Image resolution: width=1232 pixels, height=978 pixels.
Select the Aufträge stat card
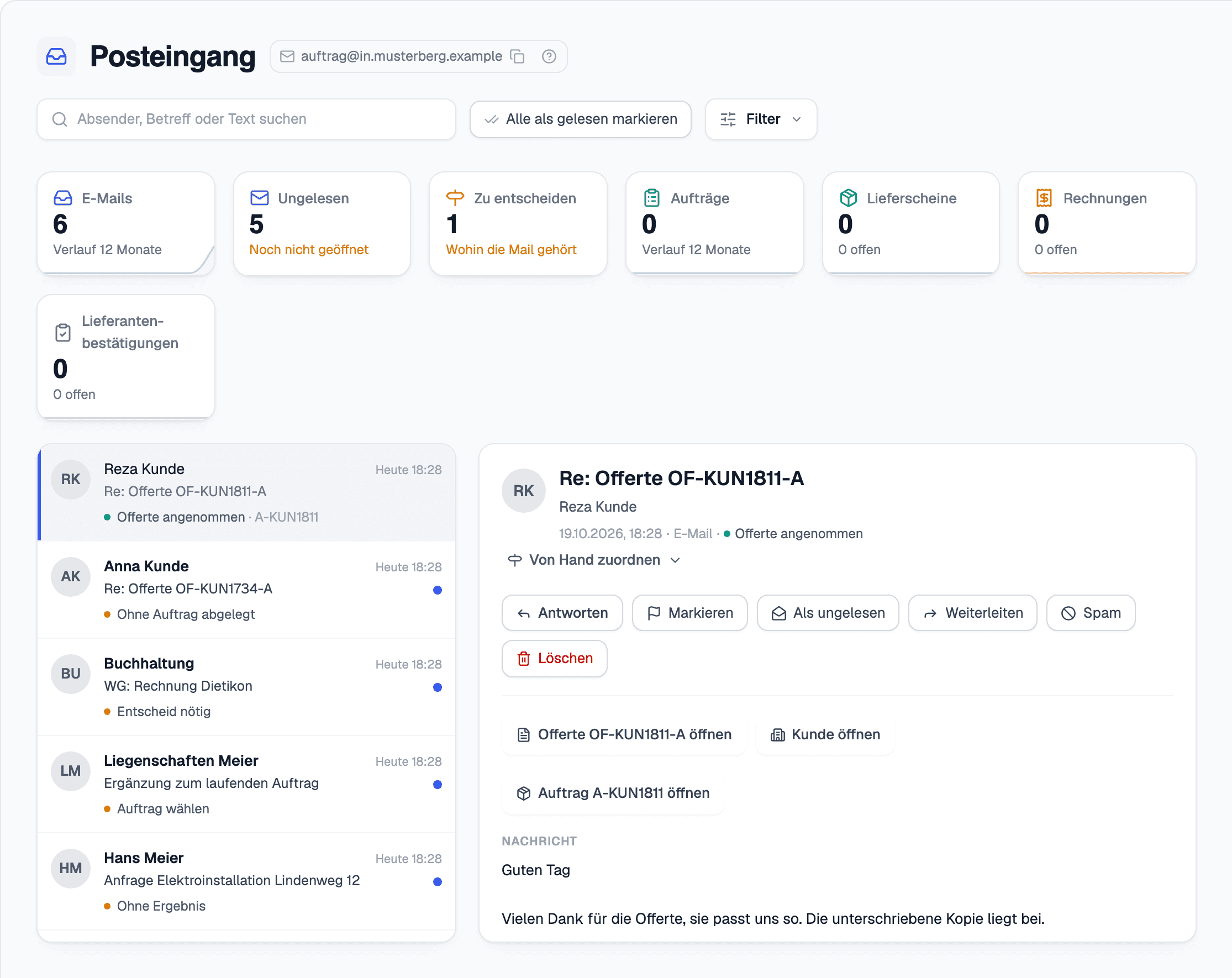[715, 223]
